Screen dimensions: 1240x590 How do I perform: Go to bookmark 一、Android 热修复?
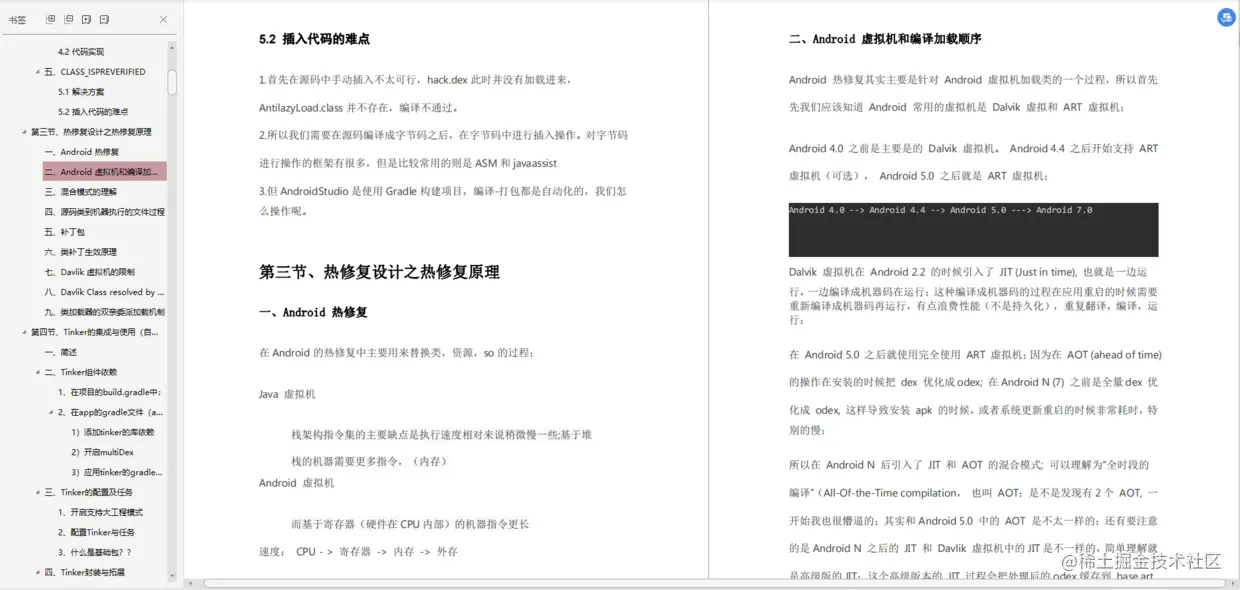tap(82, 152)
